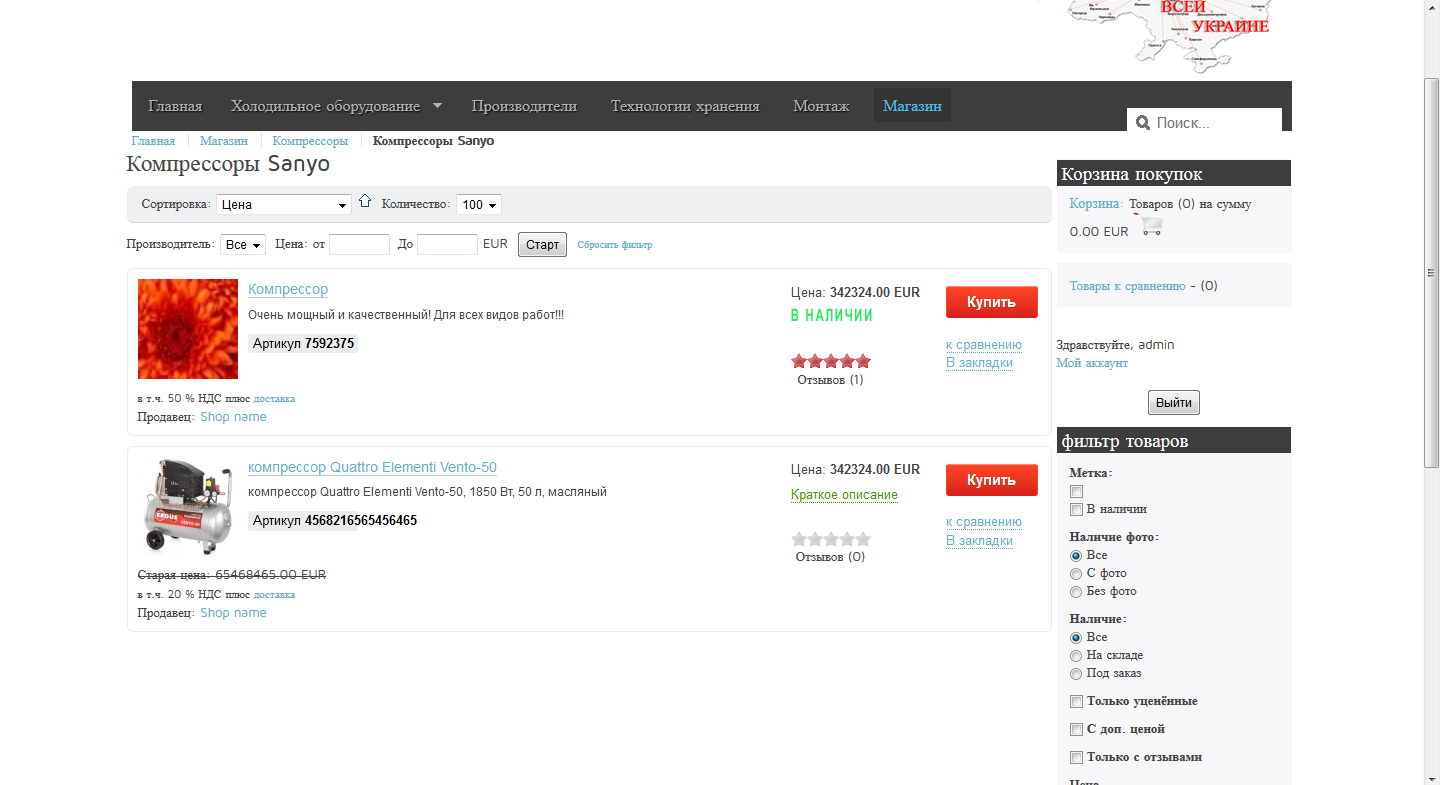Click star rating of Компрессор product
This screenshot has width=1440, height=785.
831,361
